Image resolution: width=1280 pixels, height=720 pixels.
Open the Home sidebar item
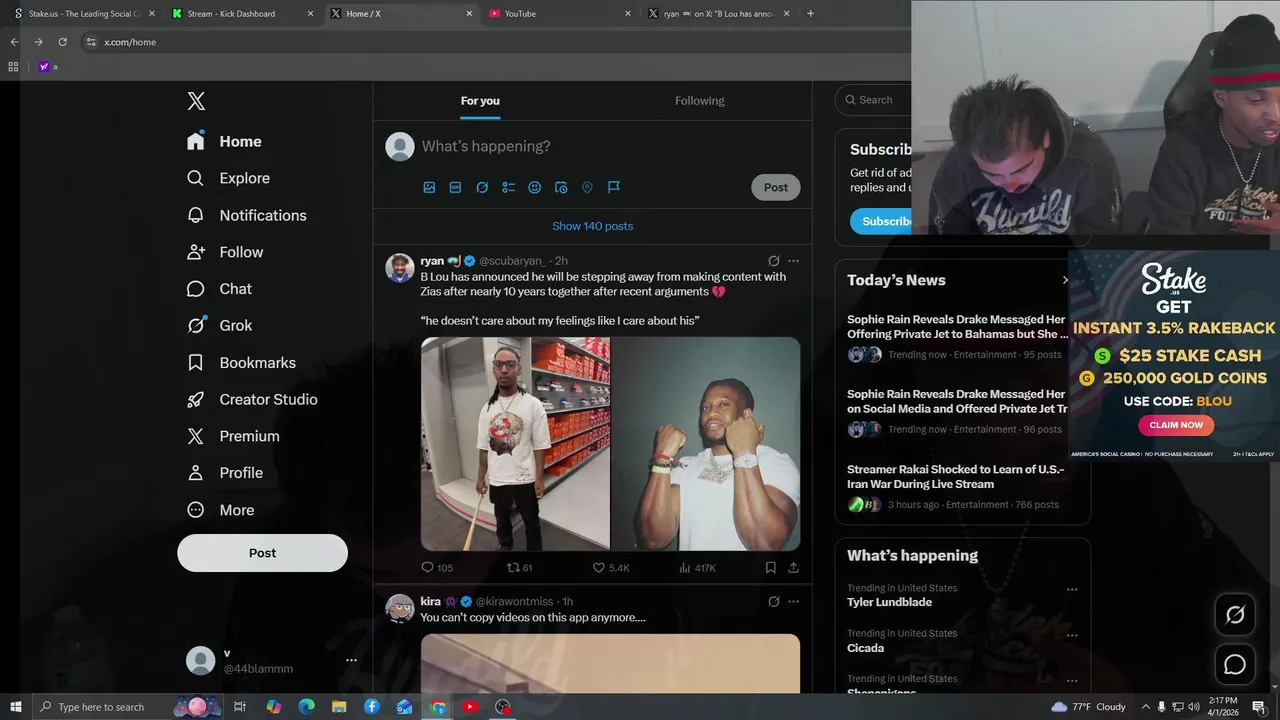[224, 142]
